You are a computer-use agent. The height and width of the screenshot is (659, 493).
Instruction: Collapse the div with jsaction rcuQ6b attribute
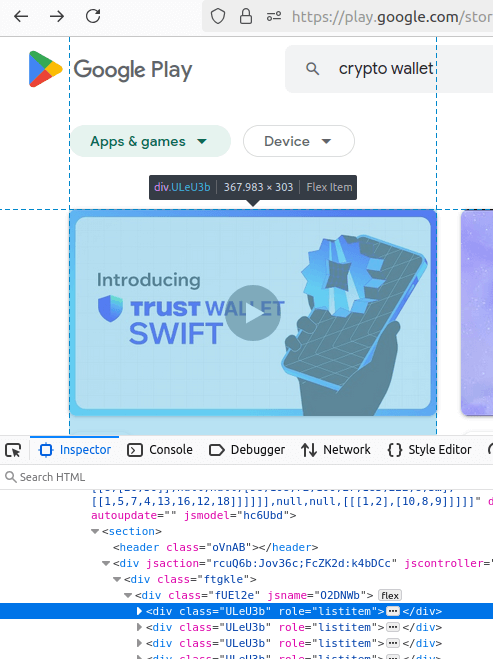[106, 564]
